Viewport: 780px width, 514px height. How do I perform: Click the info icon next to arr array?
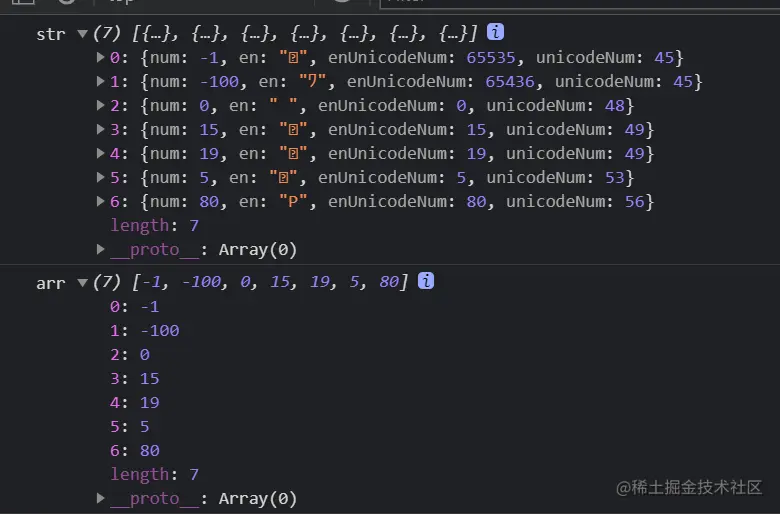[x=426, y=281]
